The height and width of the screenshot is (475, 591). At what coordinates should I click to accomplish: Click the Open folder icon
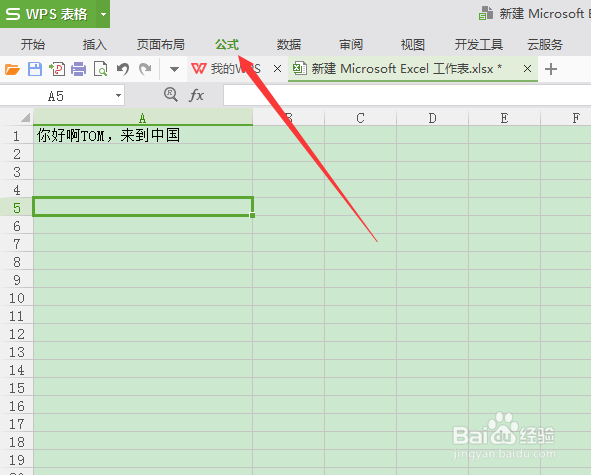tap(12, 69)
